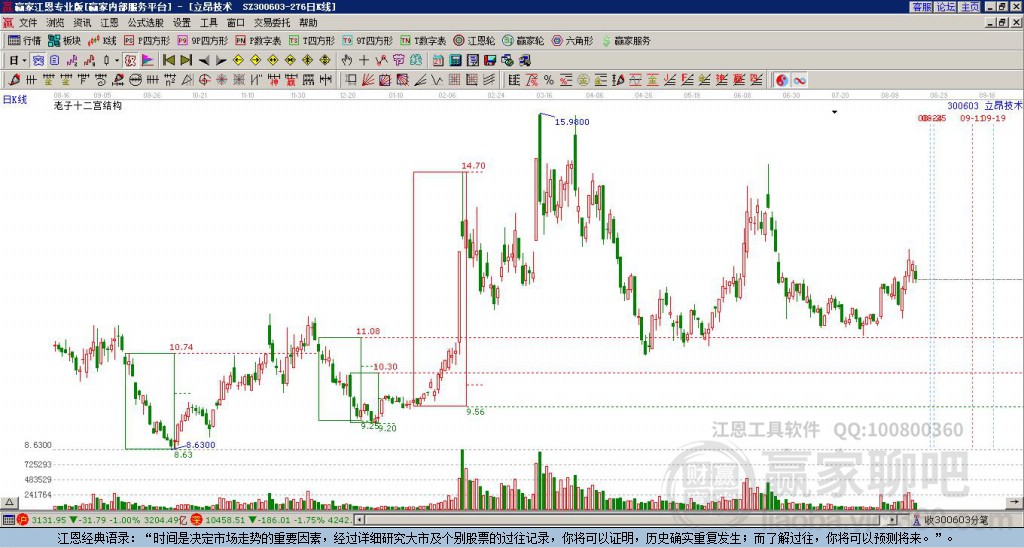Screen dimensions: 1024x548
Task: Click the yellow diamond right-arrow icon
Action: tap(255, 61)
